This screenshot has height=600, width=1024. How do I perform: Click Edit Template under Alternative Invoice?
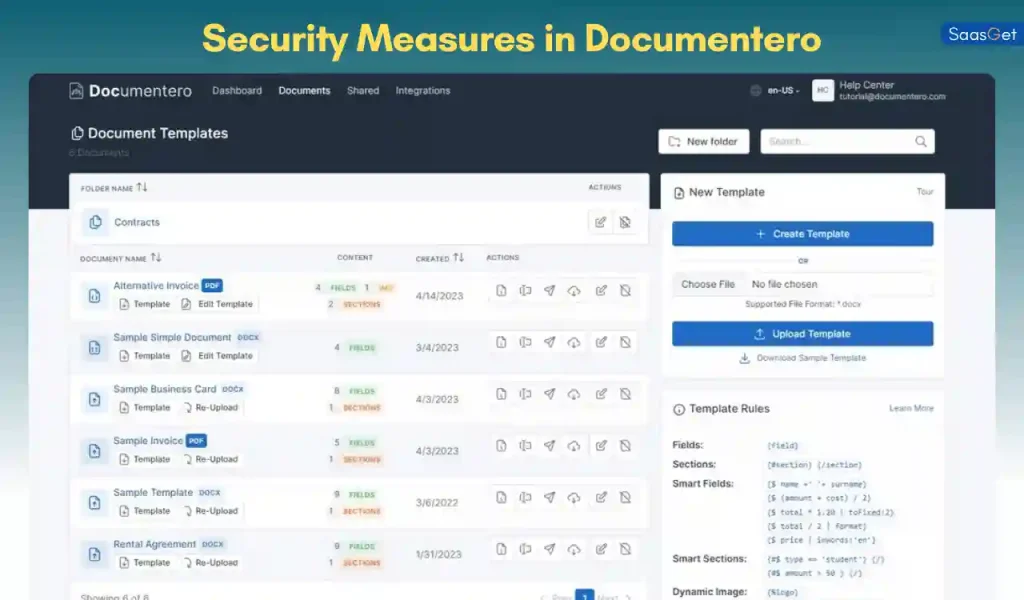coord(217,304)
